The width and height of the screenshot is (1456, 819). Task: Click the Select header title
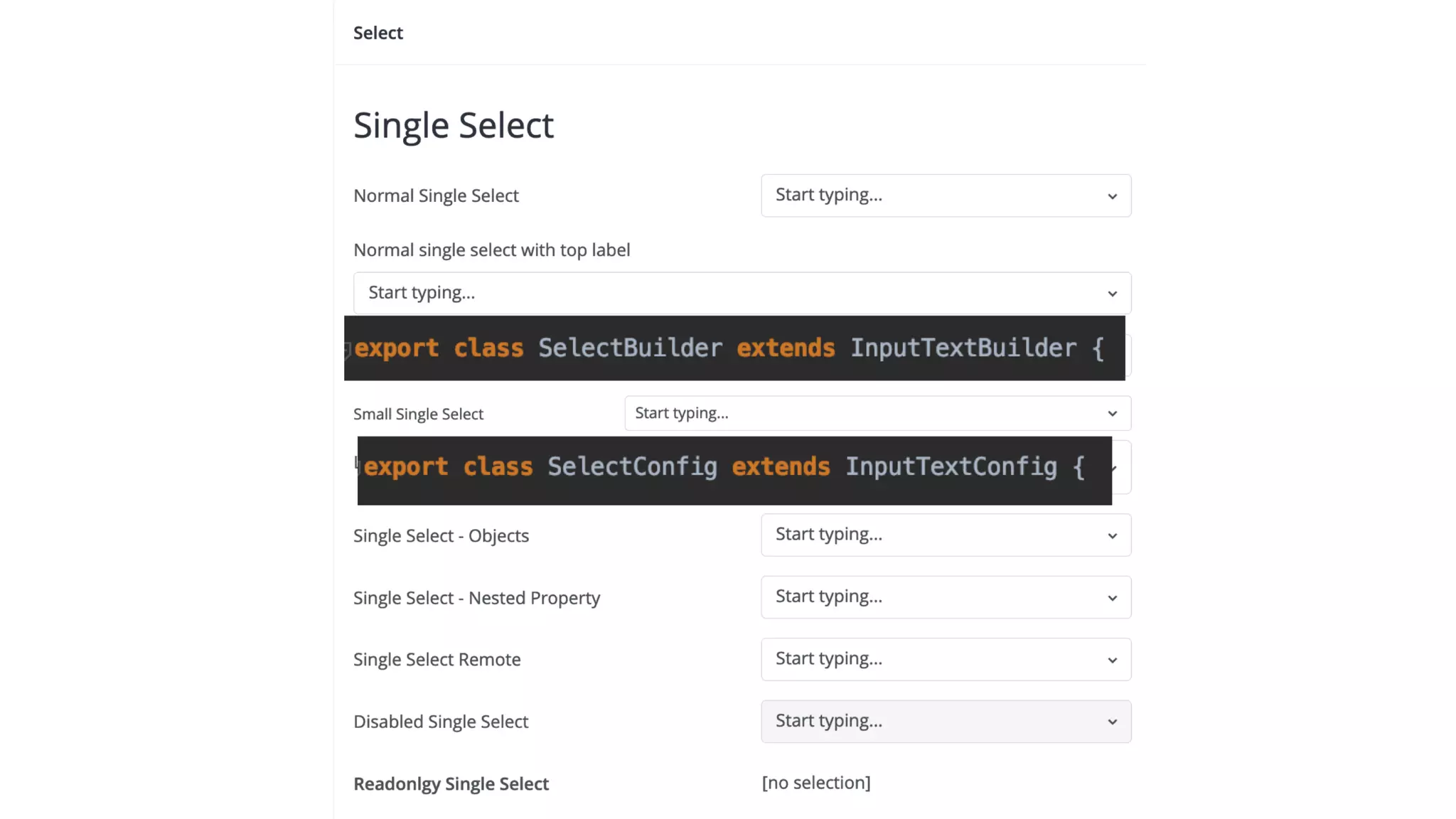[378, 33]
